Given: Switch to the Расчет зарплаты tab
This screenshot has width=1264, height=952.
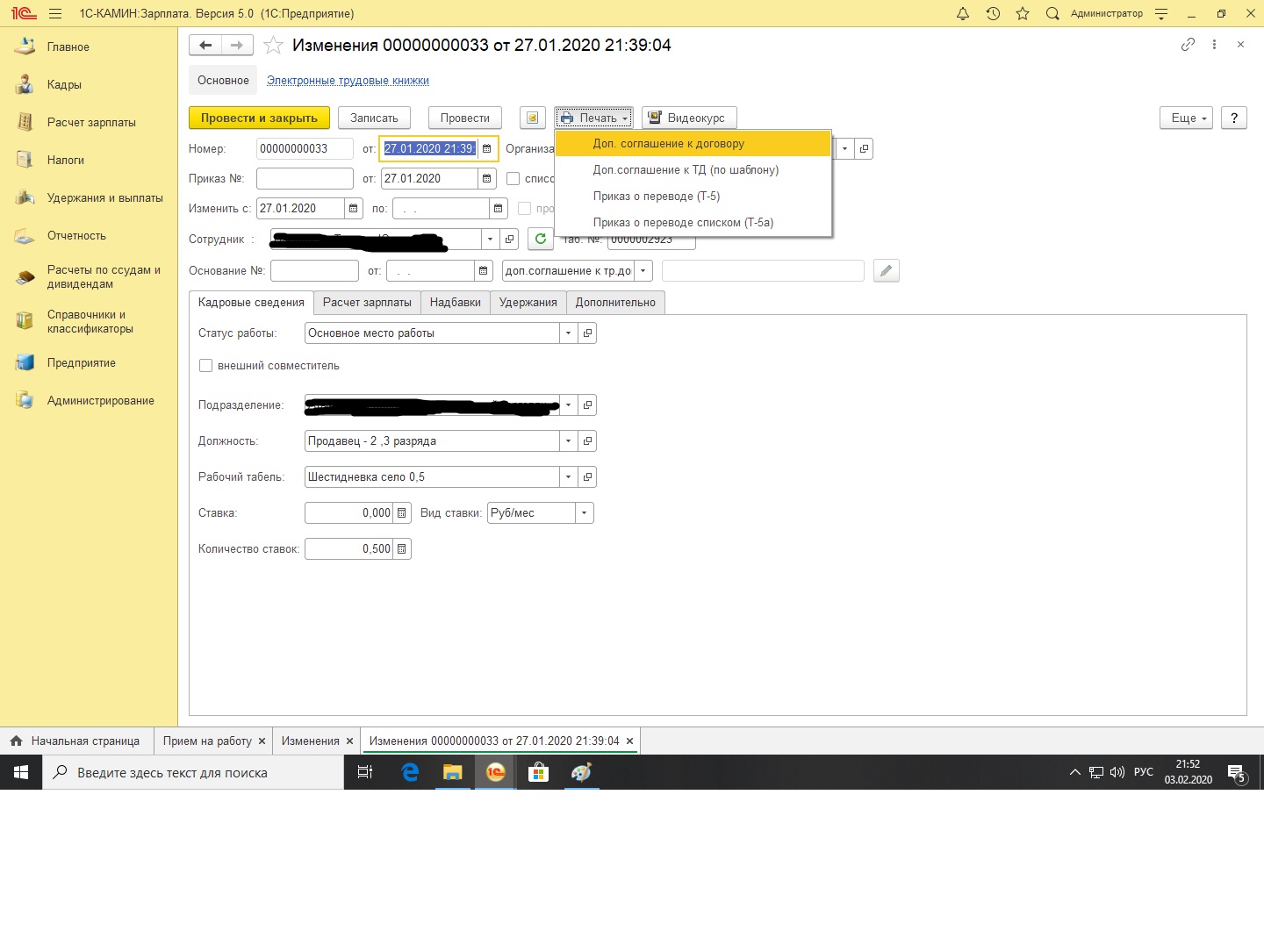Looking at the screenshot, I should pos(367,303).
